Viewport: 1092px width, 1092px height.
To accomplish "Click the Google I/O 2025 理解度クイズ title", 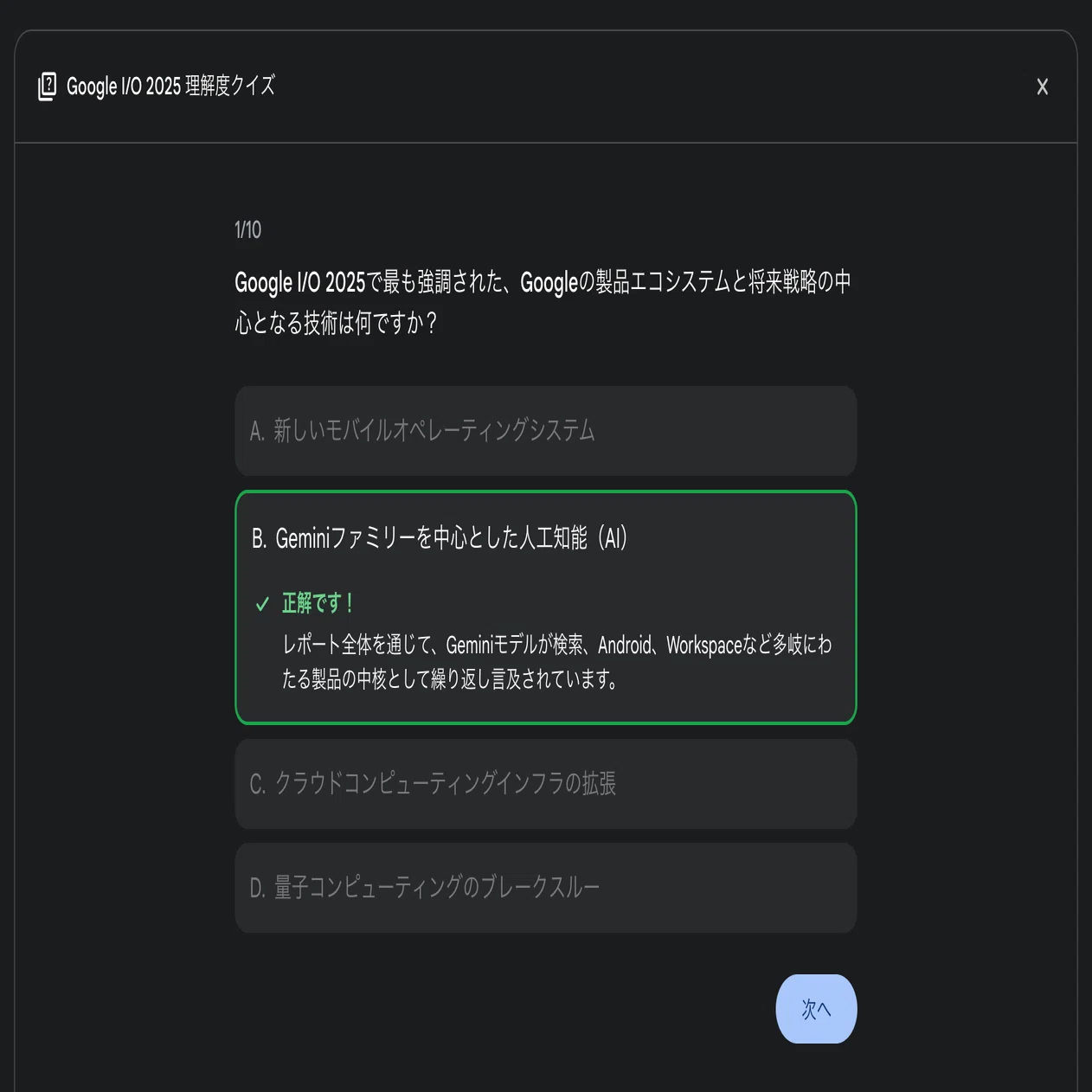I will (x=170, y=86).
